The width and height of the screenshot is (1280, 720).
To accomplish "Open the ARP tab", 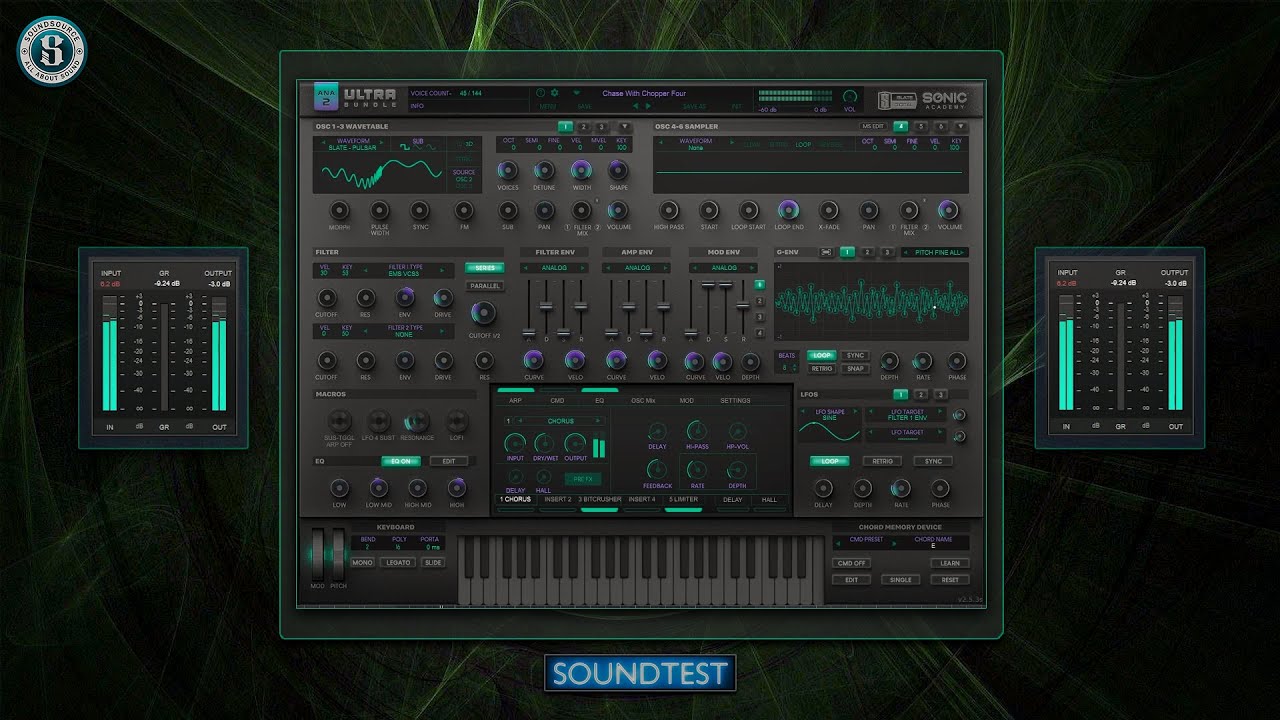I will pyautogui.click(x=515, y=400).
